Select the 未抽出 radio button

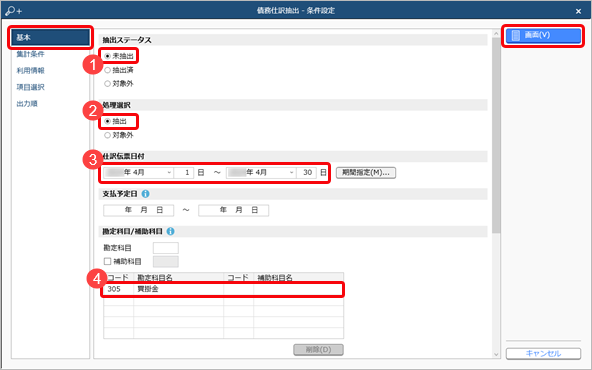pyautogui.click(x=107, y=56)
